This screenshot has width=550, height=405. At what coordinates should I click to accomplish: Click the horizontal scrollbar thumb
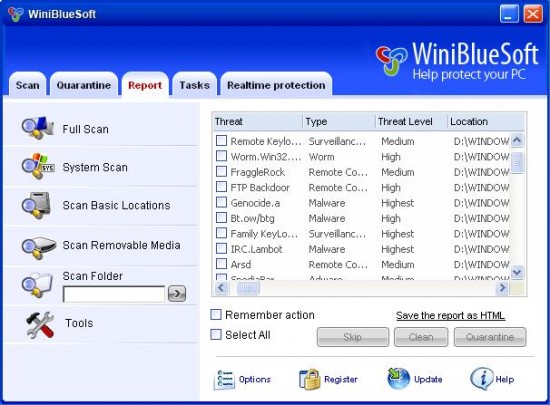(x=247, y=288)
